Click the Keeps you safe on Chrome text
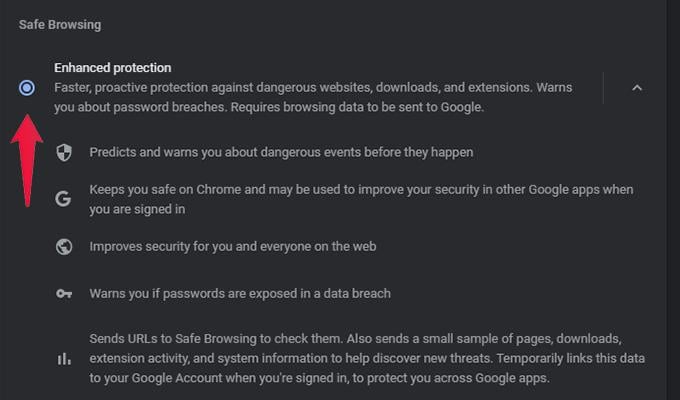Screen dimensions: 680x400 click(x=361, y=199)
